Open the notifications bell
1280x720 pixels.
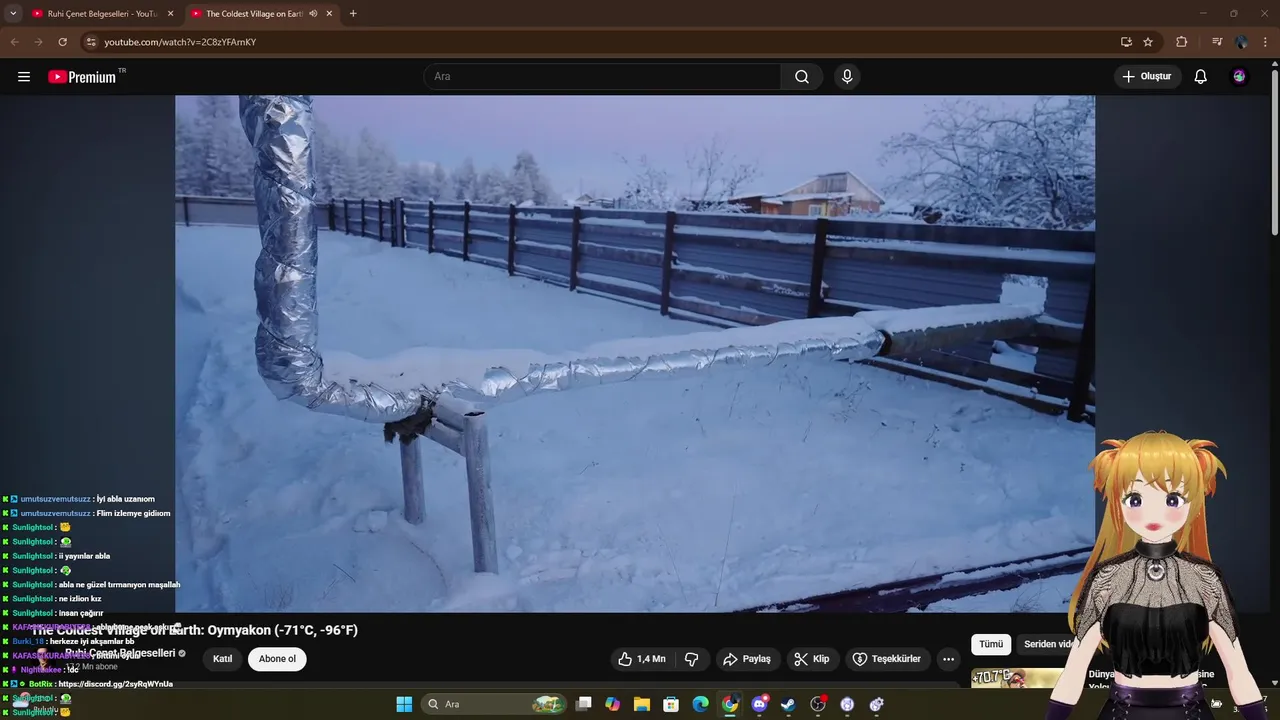[x=1201, y=77]
